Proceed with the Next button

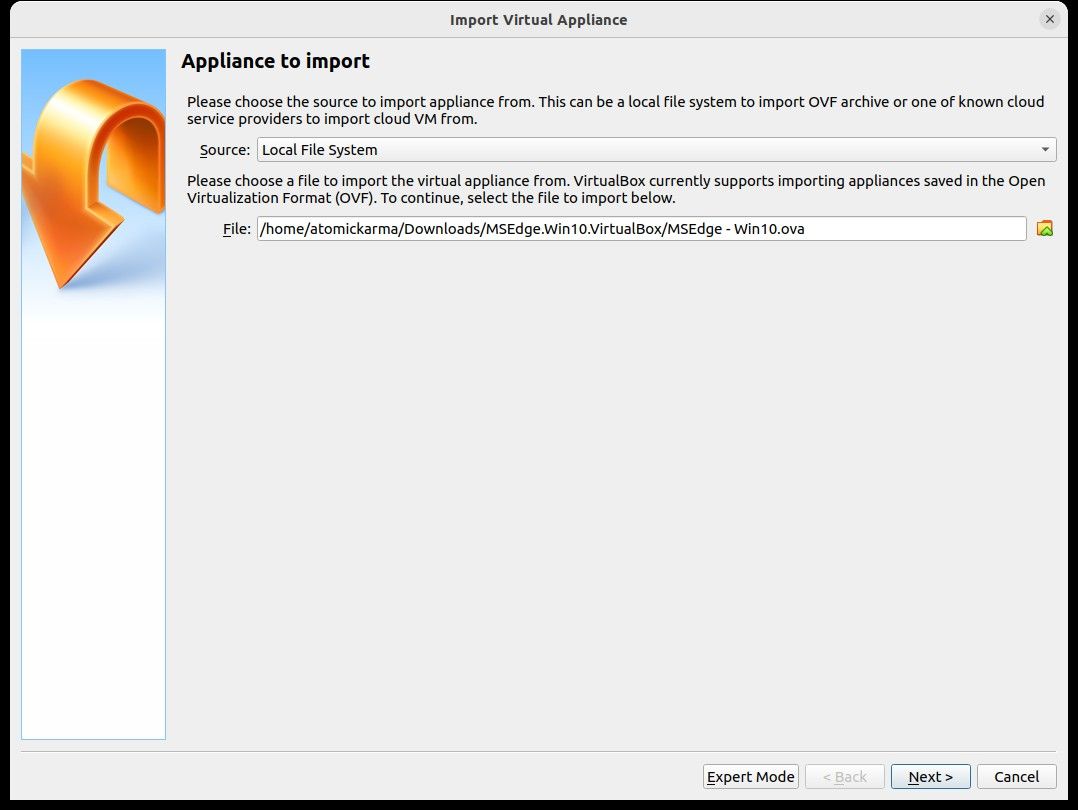click(930, 777)
